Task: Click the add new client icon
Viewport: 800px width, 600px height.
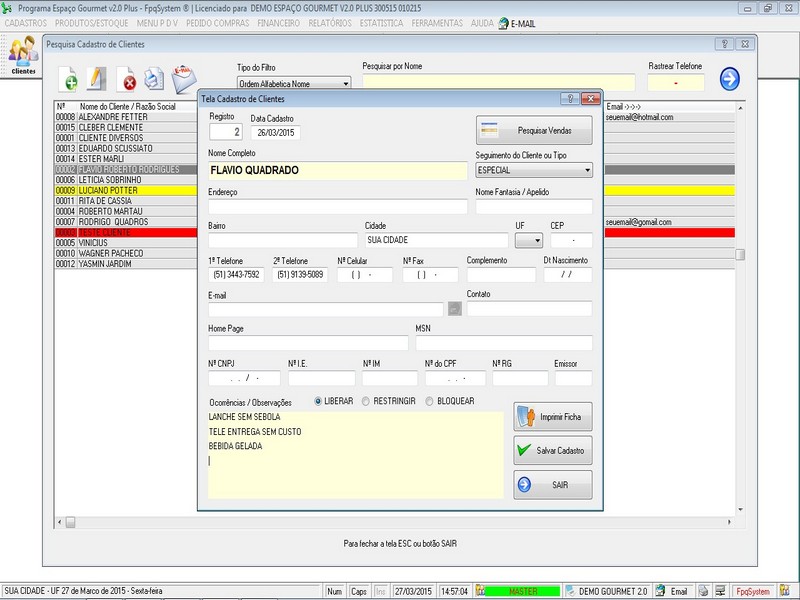Action: (69, 79)
